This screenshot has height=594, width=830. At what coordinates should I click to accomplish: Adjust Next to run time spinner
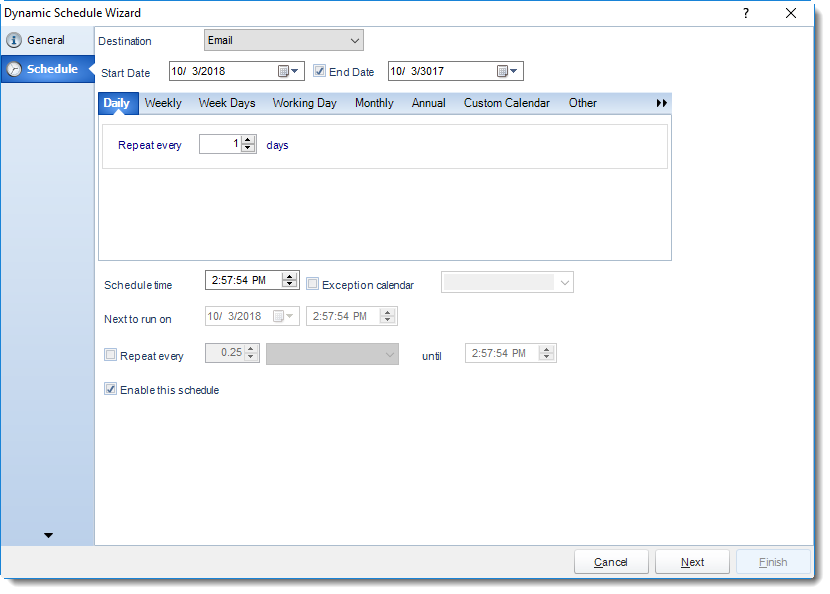387,316
